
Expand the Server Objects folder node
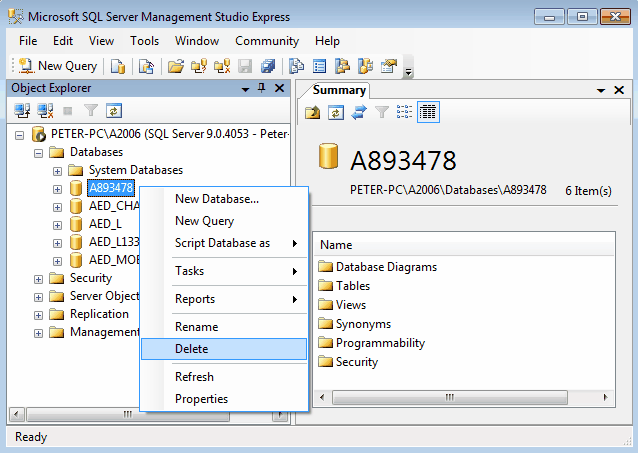click(38, 297)
